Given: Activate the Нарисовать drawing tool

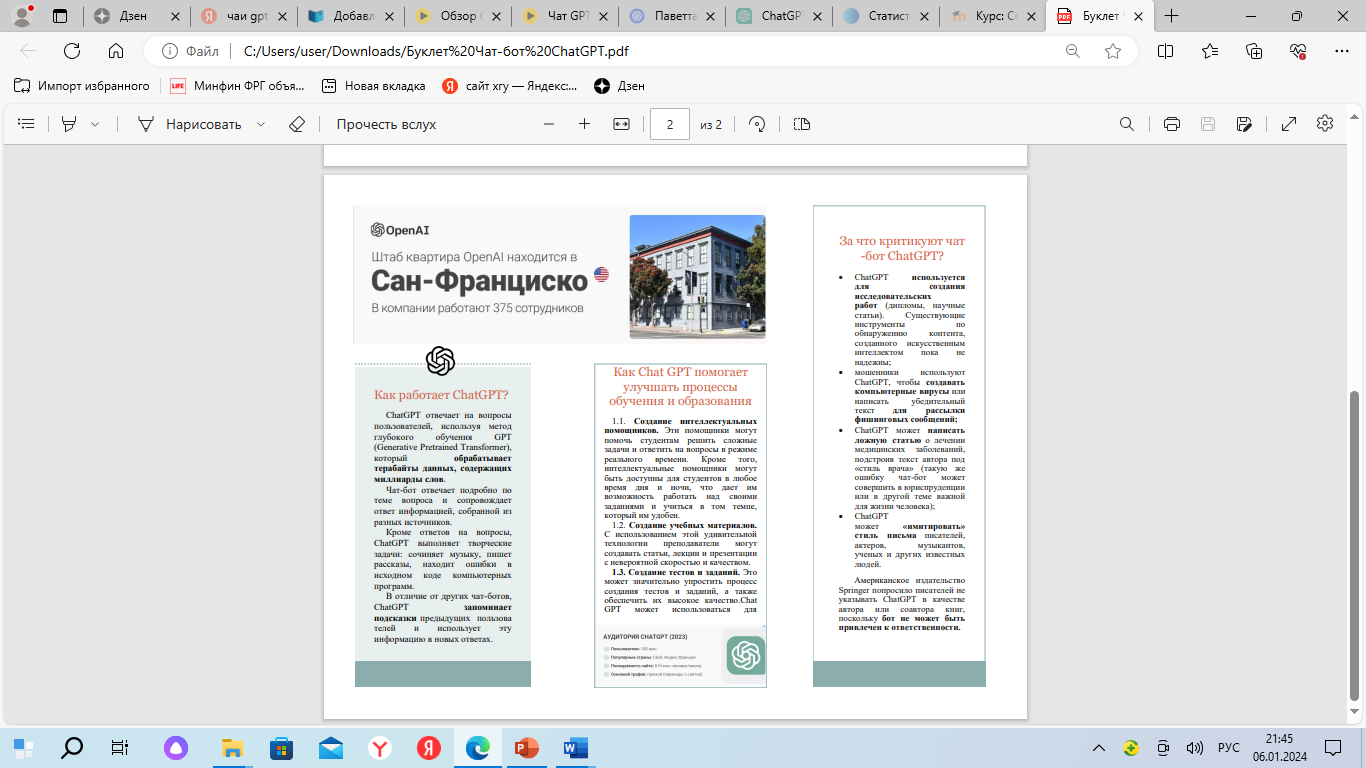Looking at the screenshot, I should [x=190, y=124].
